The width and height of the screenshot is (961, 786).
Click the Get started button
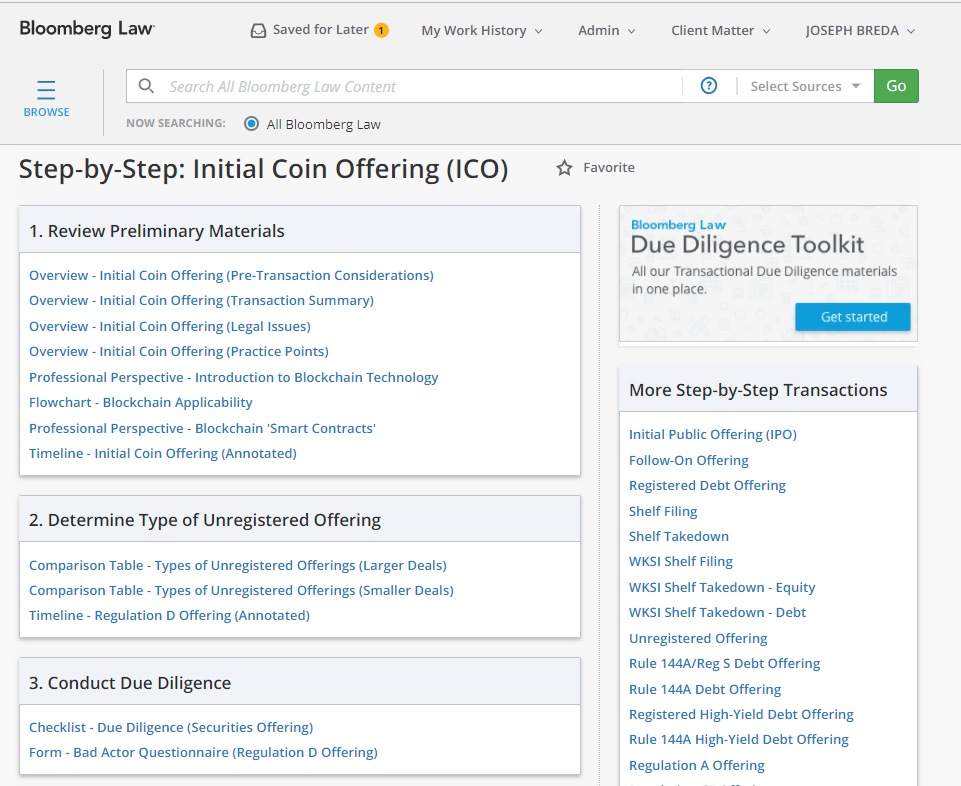853,317
